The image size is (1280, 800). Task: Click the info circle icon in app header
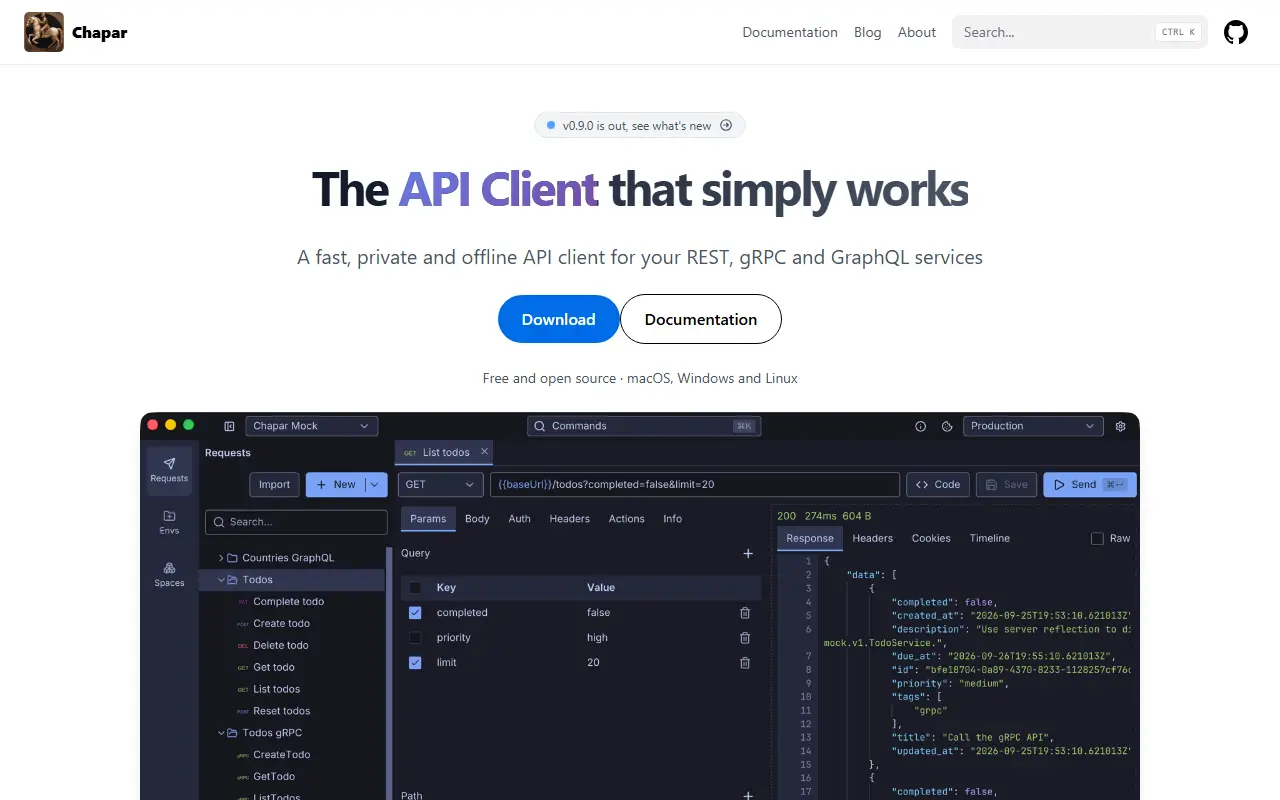(x=921, y=426)
